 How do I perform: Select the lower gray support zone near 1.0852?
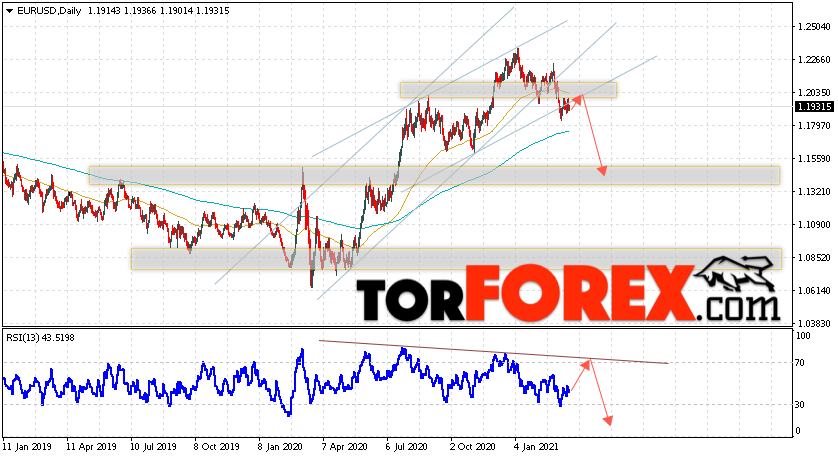point(456,259)
